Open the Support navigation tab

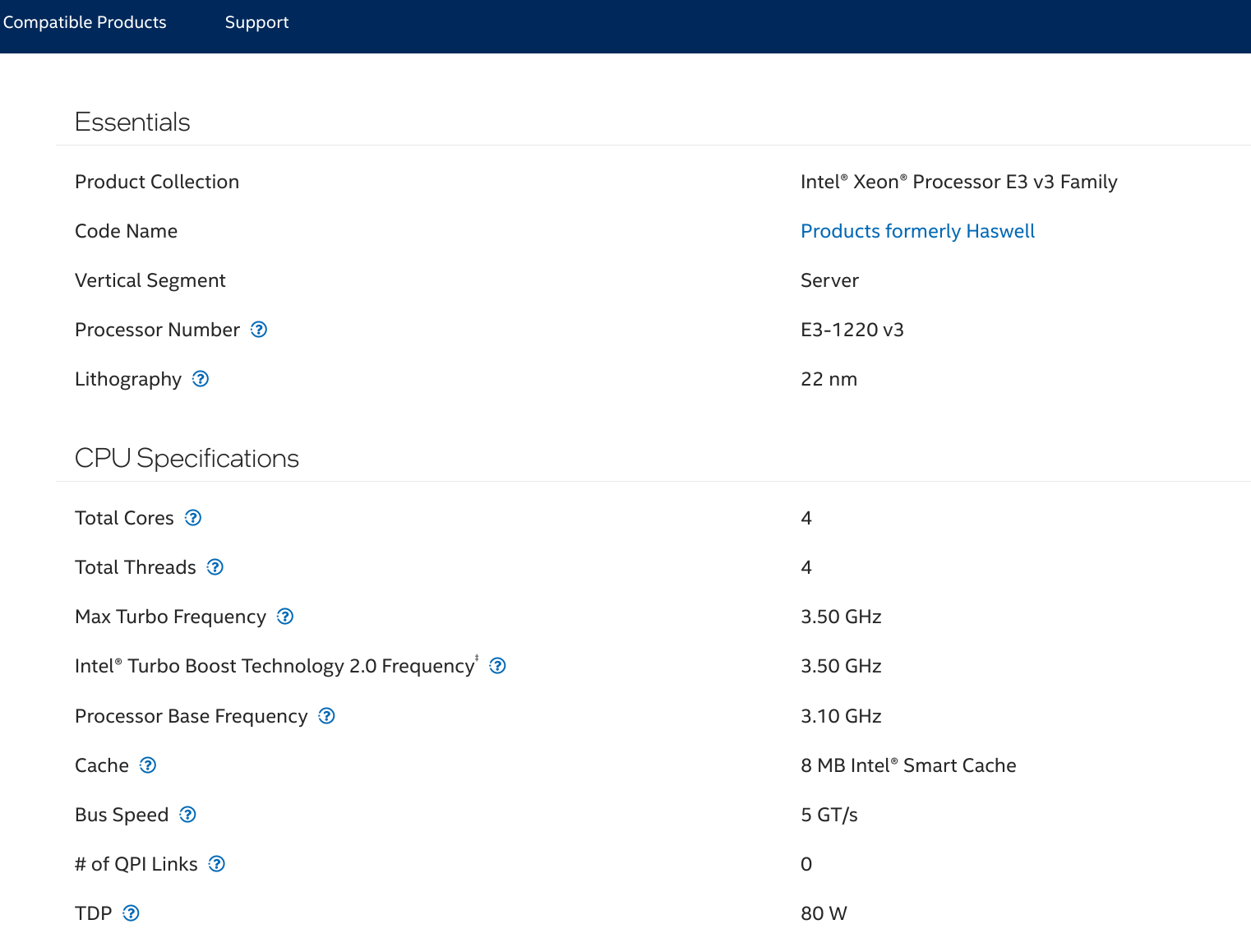pyautogui.click(x=256, y=22)
